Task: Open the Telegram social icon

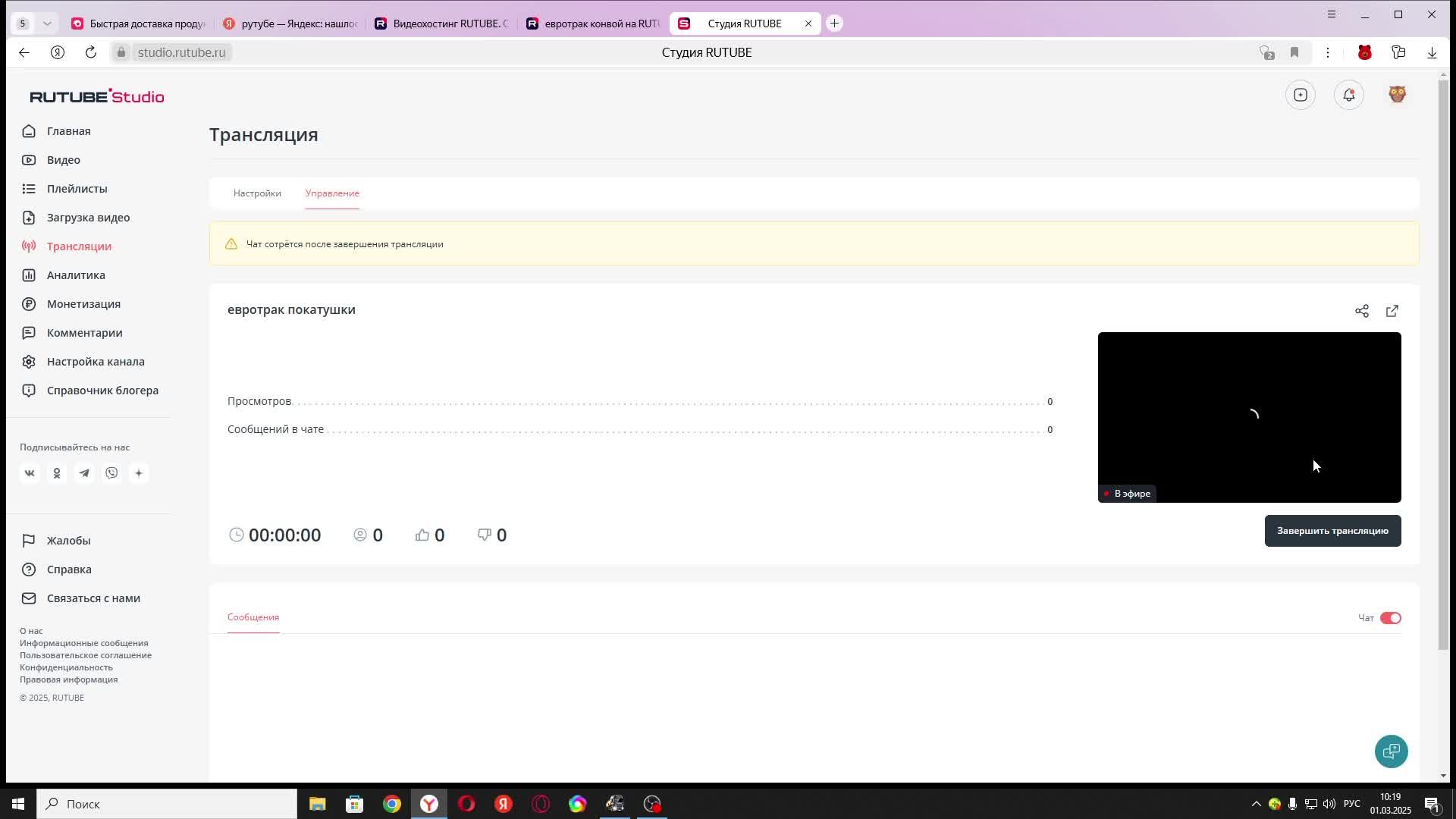Action: click(84, 473)
